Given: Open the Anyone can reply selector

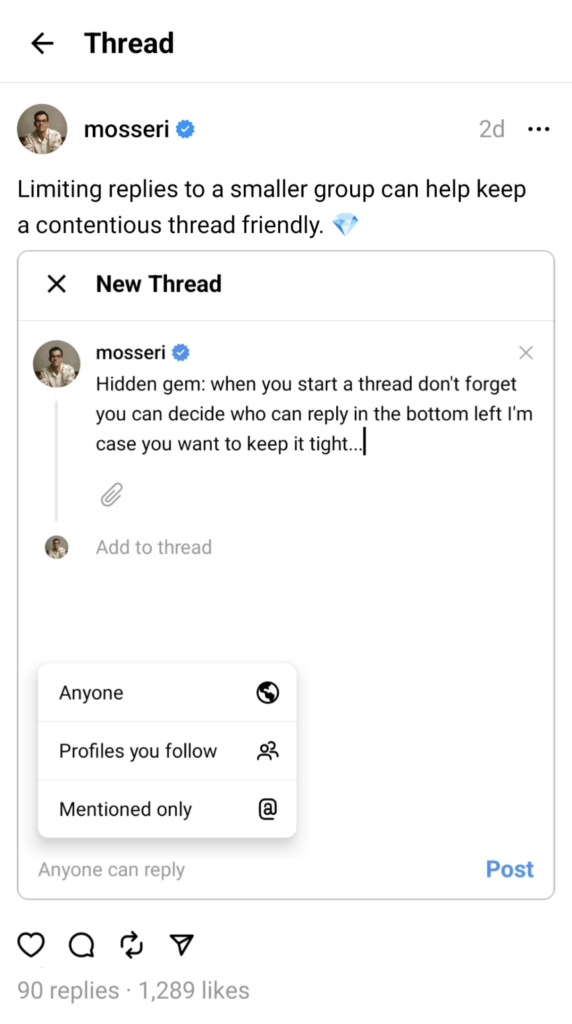Looking at the screenshot, I should (x=112, y=870).
